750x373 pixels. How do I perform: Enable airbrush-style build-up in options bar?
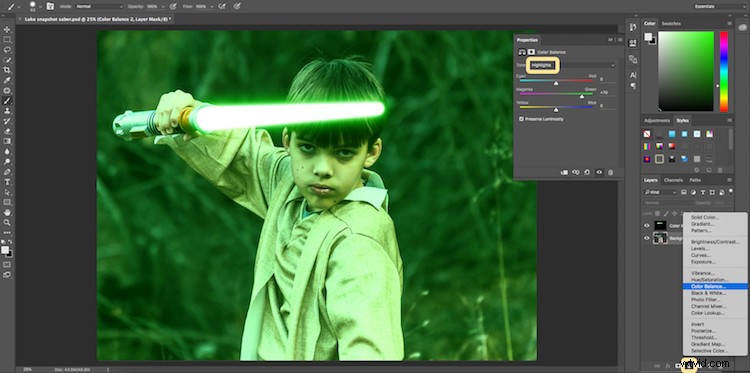[221, 6]
